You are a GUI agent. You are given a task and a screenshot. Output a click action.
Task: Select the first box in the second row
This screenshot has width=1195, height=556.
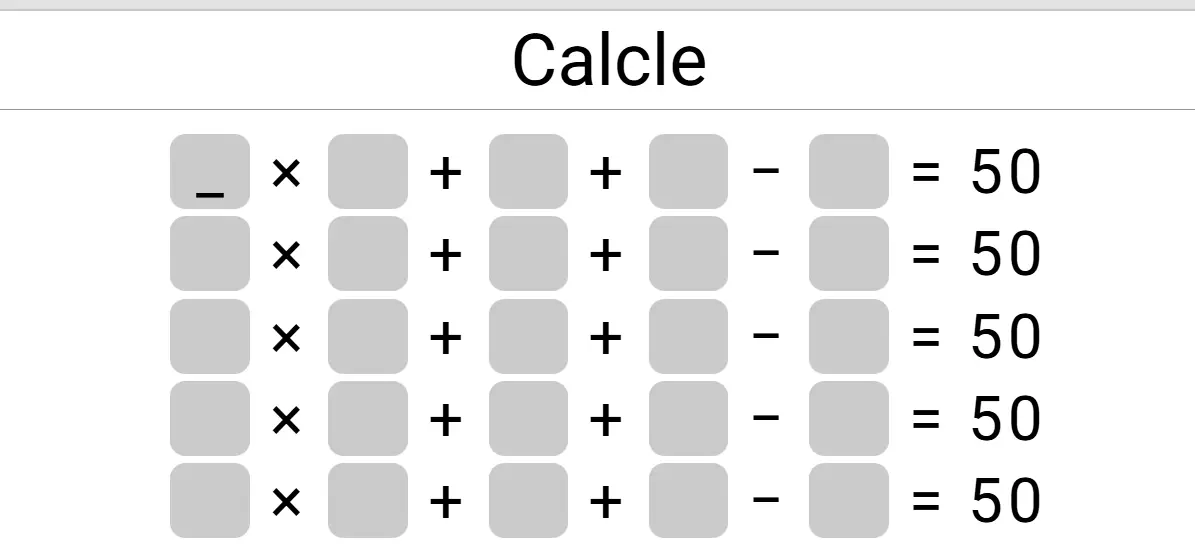(x=210, y=254)
